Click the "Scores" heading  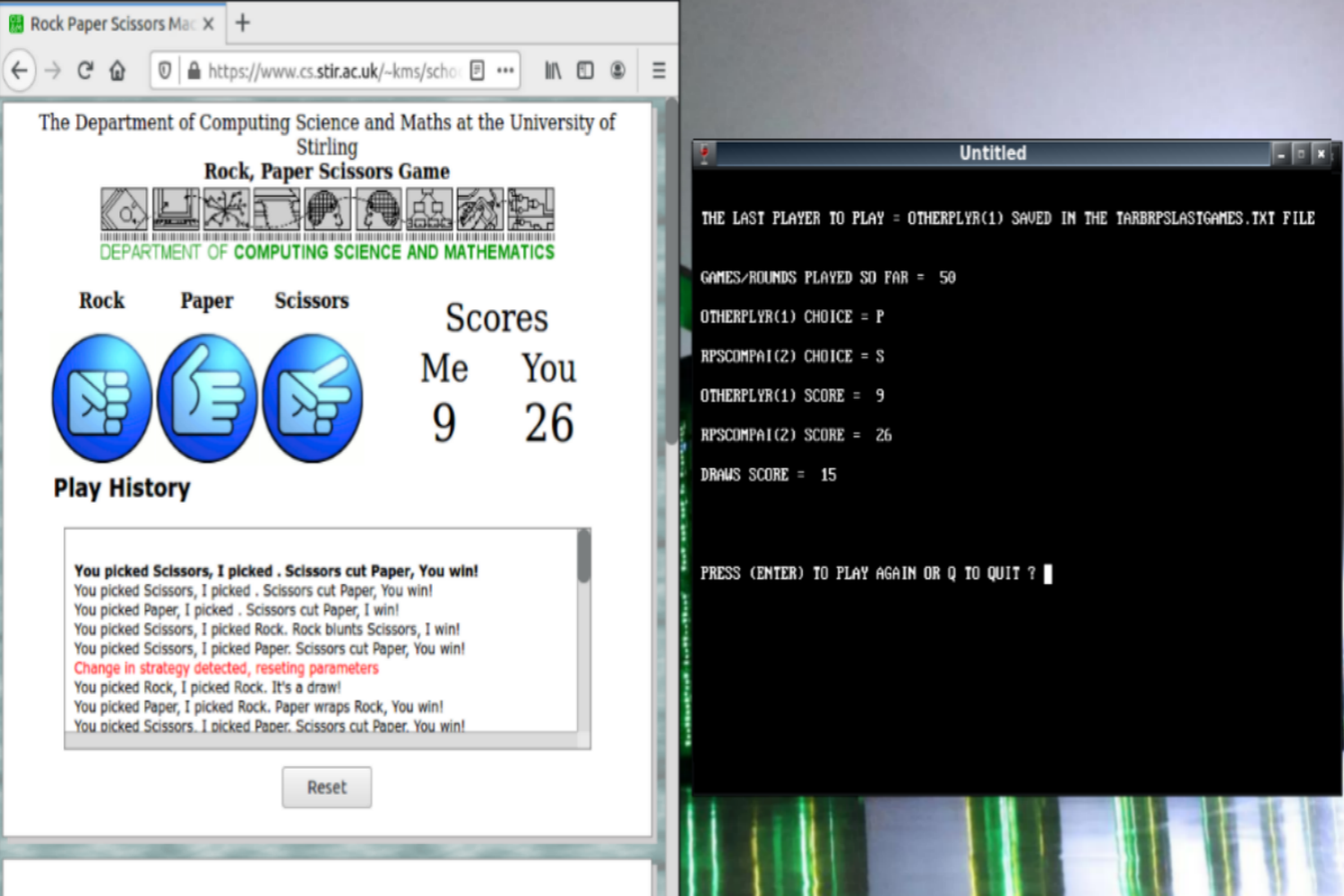[x=497, y=318]
